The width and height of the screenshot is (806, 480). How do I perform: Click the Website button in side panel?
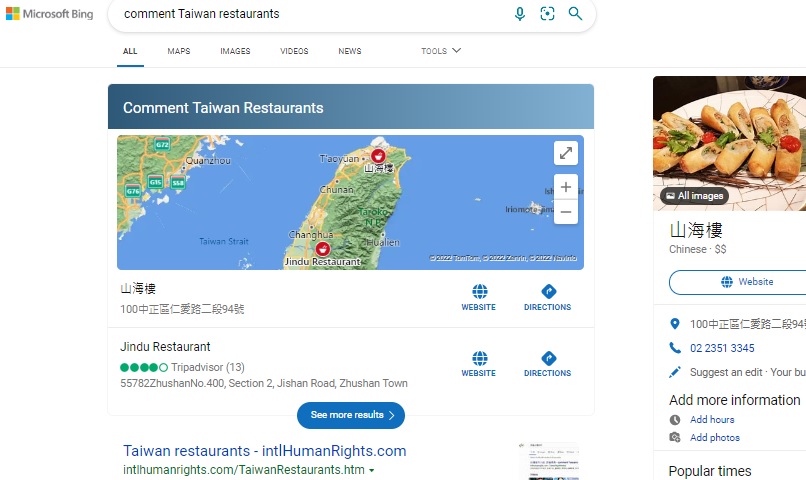[738, 282]
